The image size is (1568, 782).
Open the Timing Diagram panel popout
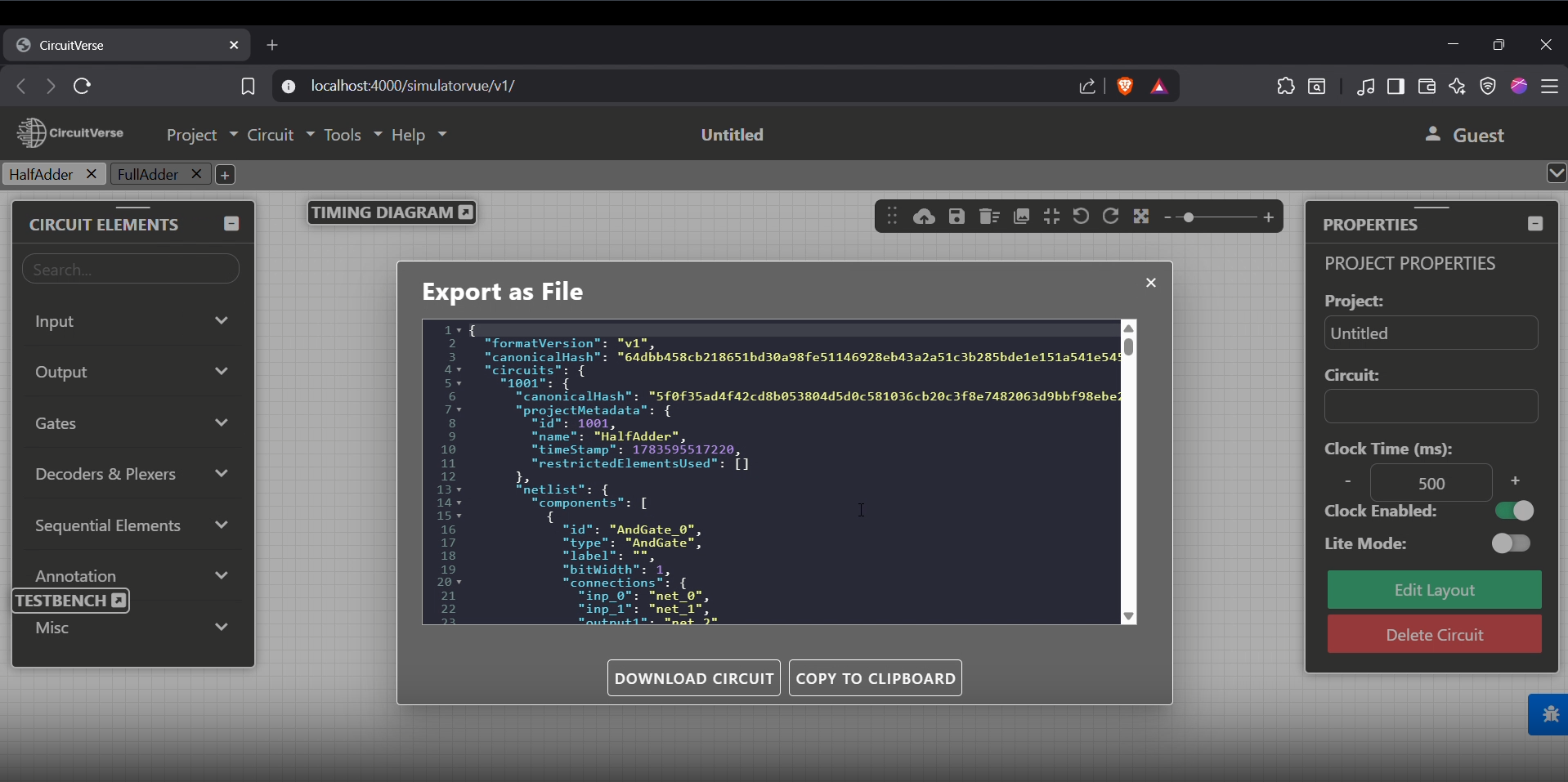pos(466,213)
